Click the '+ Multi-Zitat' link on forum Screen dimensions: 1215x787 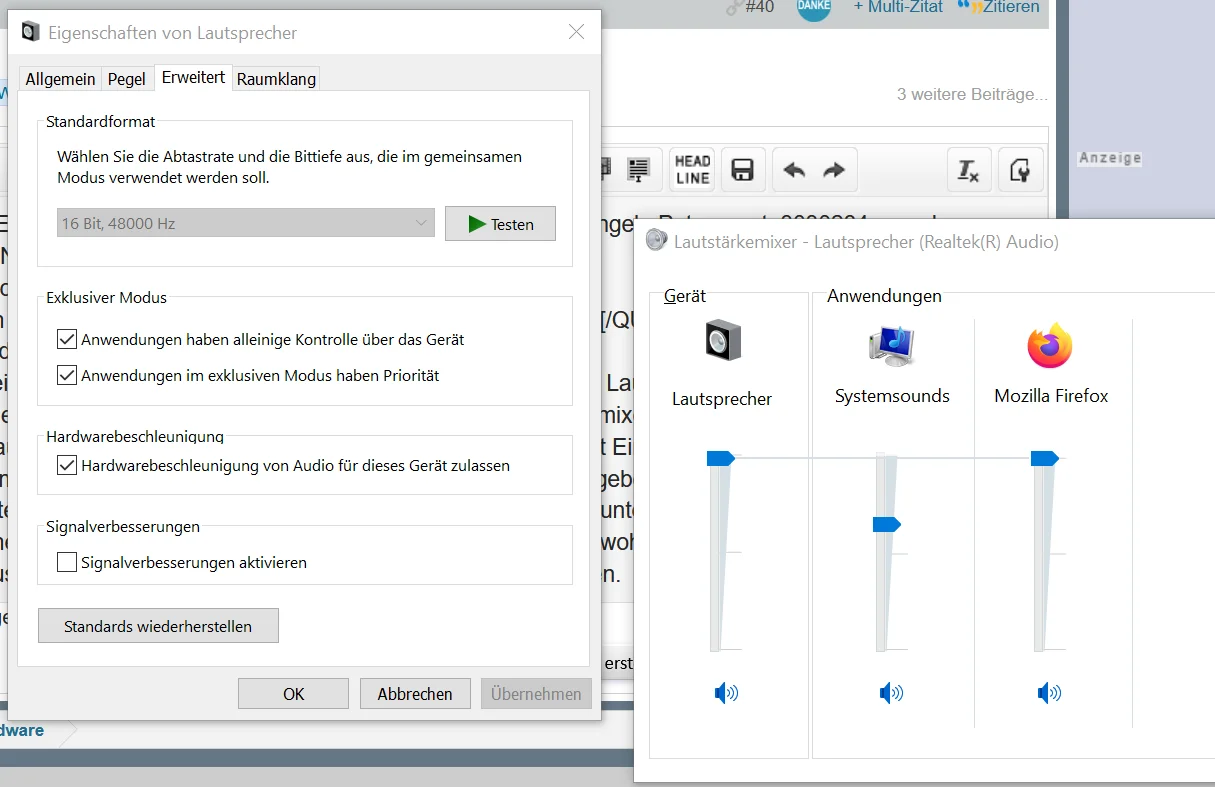(898, 7)
